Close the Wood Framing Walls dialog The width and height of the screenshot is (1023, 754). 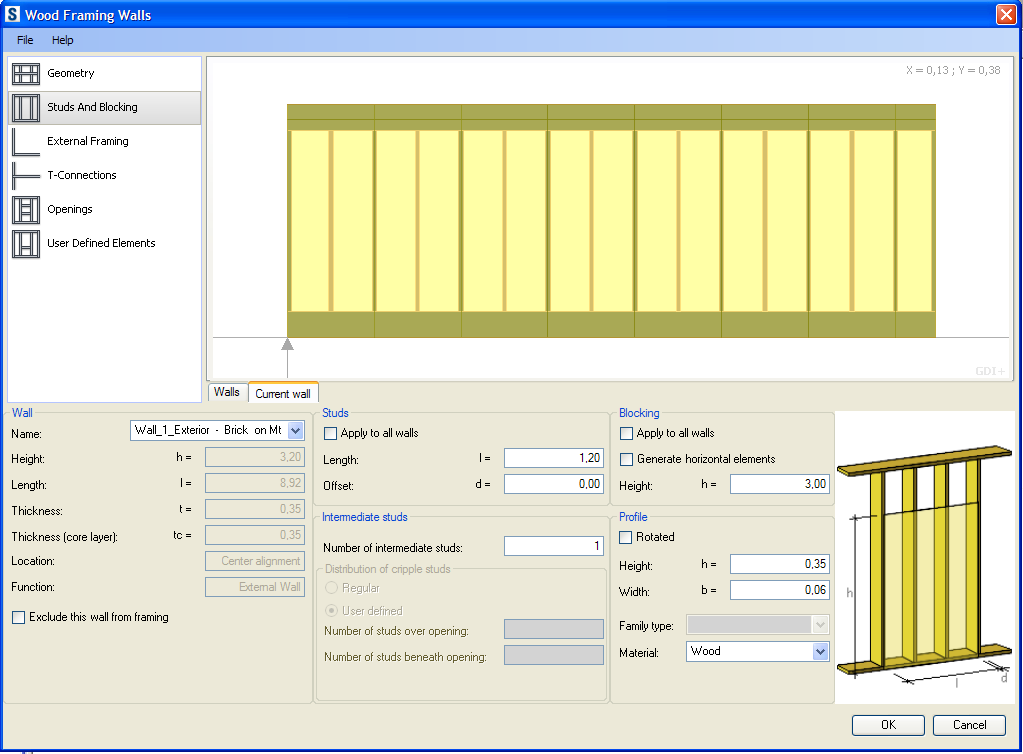coord(1006,14)
